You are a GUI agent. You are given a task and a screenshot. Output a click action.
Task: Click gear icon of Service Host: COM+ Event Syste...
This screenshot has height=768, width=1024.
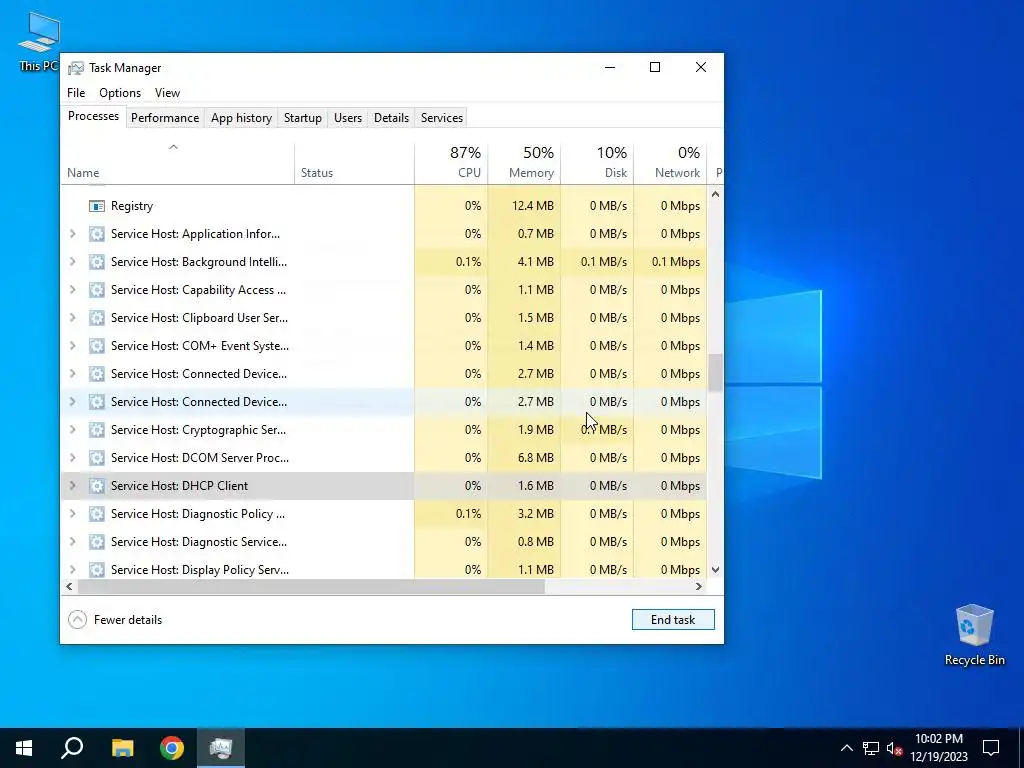[97, 346]
